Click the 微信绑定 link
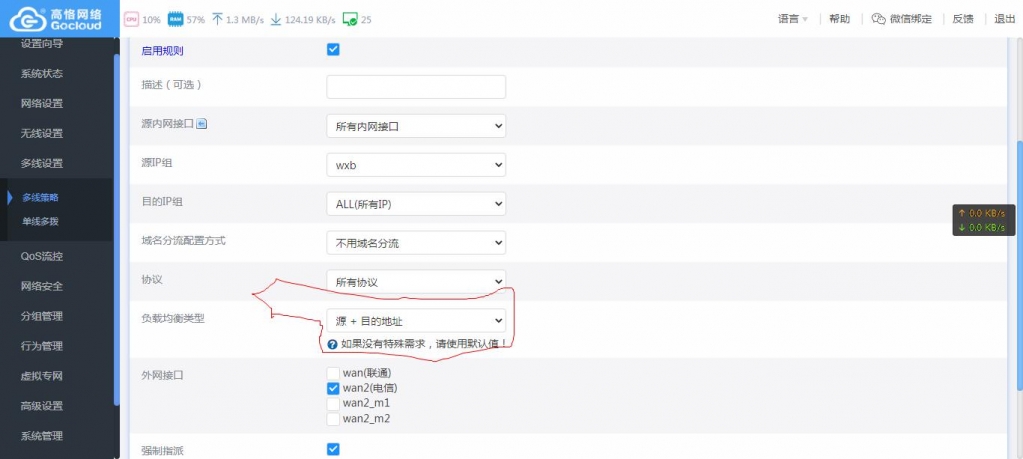 911,19
